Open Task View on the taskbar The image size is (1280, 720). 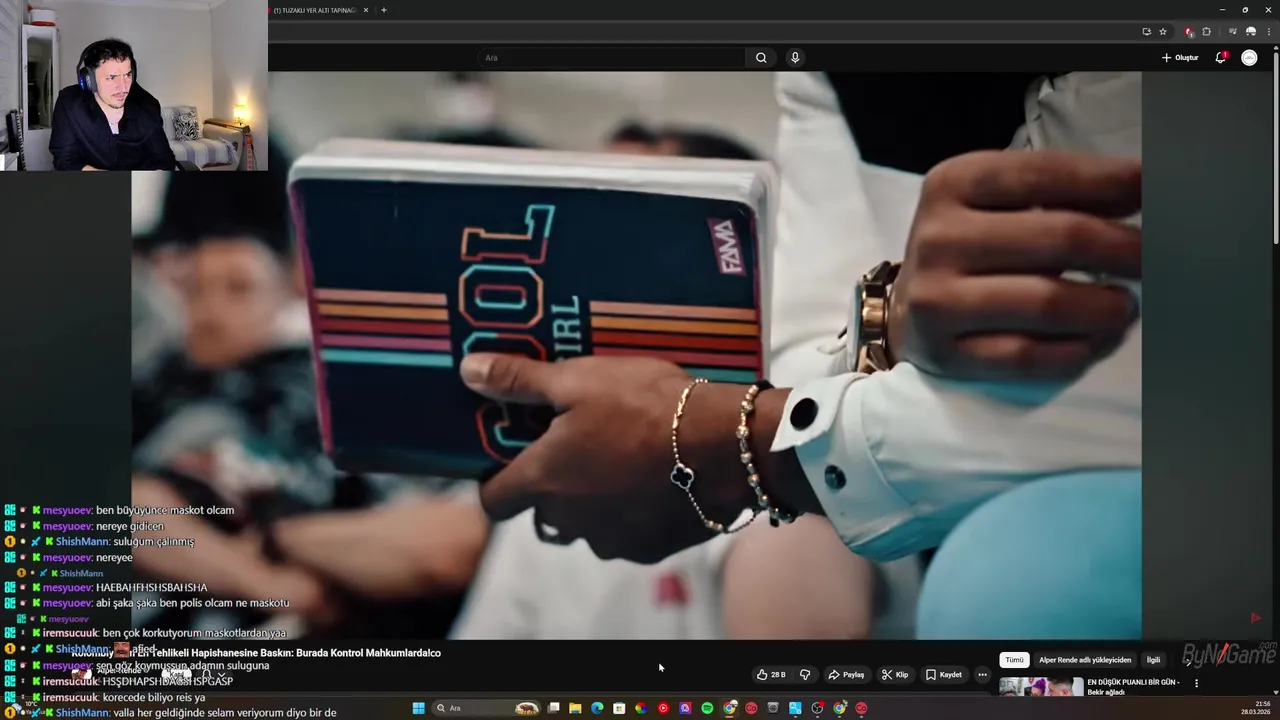click(x=553, y=708)
